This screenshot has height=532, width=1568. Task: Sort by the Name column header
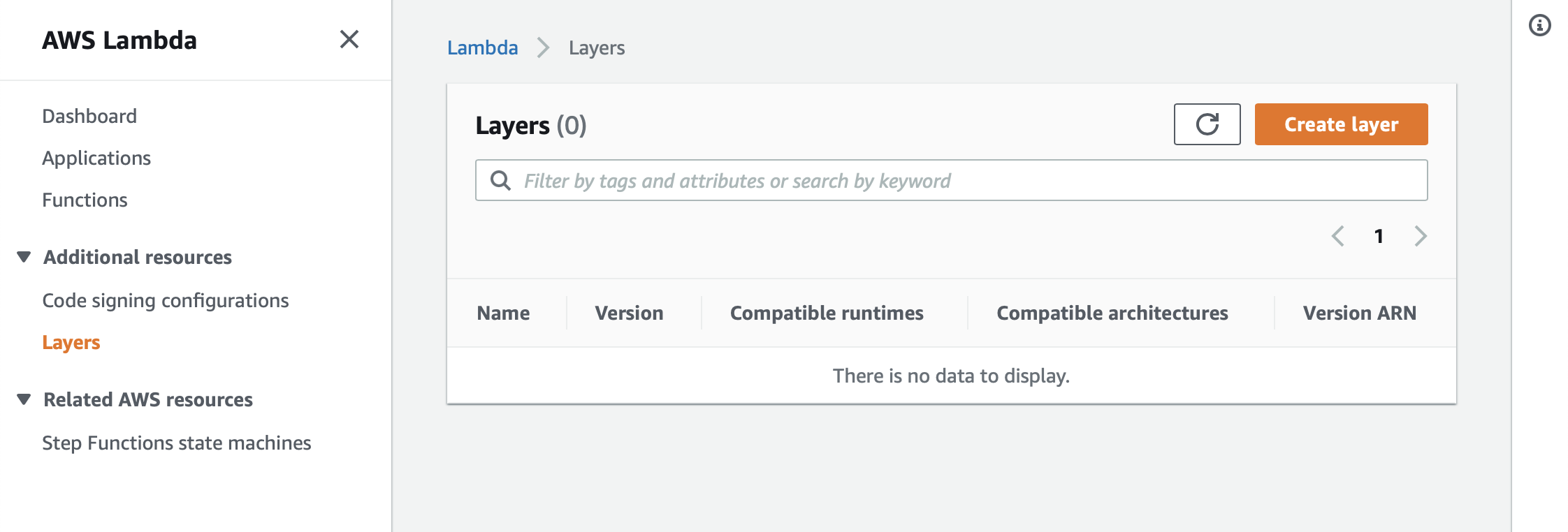click(x=503, y=313)
